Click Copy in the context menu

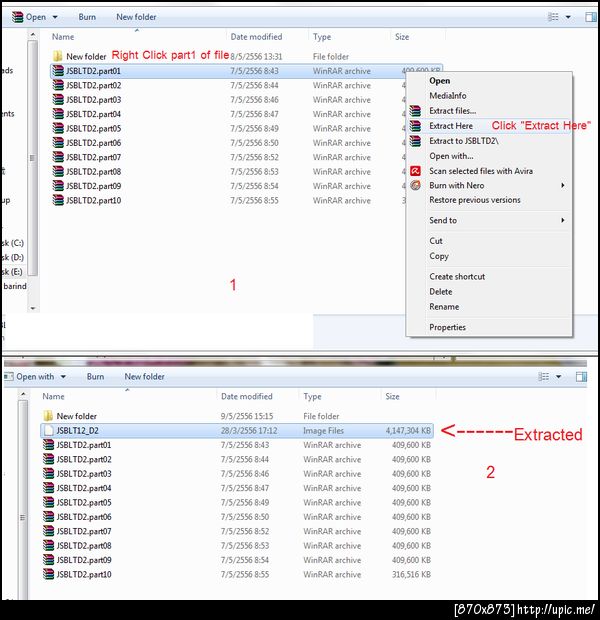pyautogui.click(x=439, y=256)
